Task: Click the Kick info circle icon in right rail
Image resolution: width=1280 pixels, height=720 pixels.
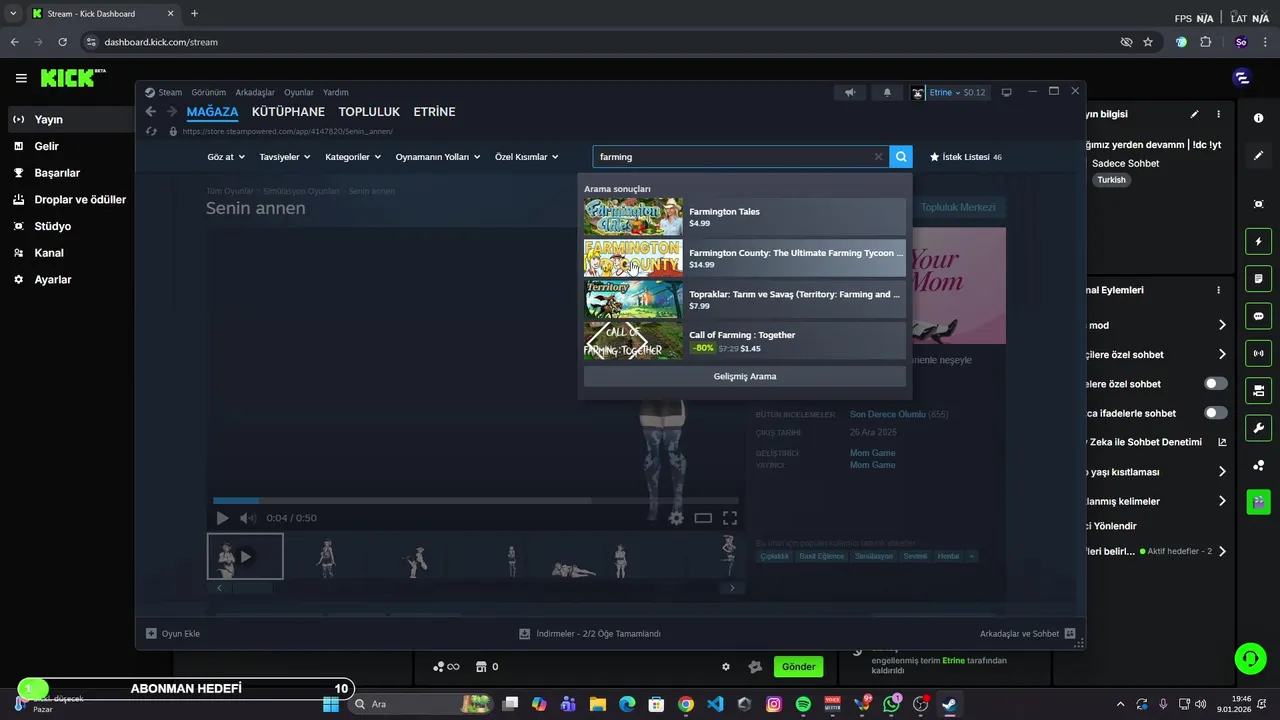Action: point(1258,118)
